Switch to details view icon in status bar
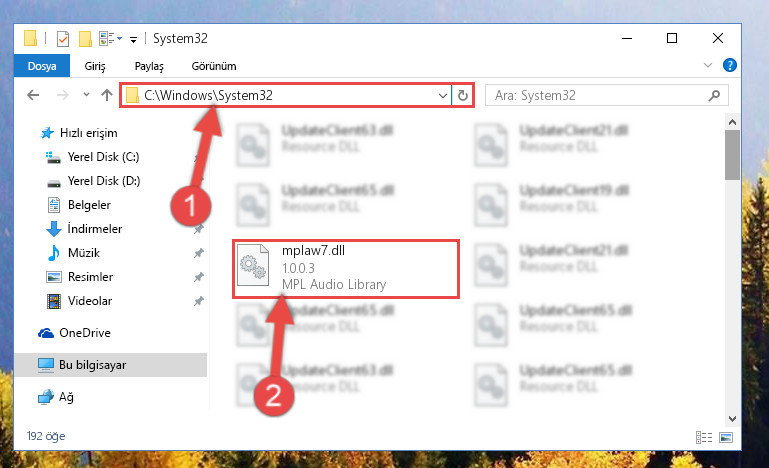Image resolution: width=769 pixels, height=468 pixels. coord(704,437)
